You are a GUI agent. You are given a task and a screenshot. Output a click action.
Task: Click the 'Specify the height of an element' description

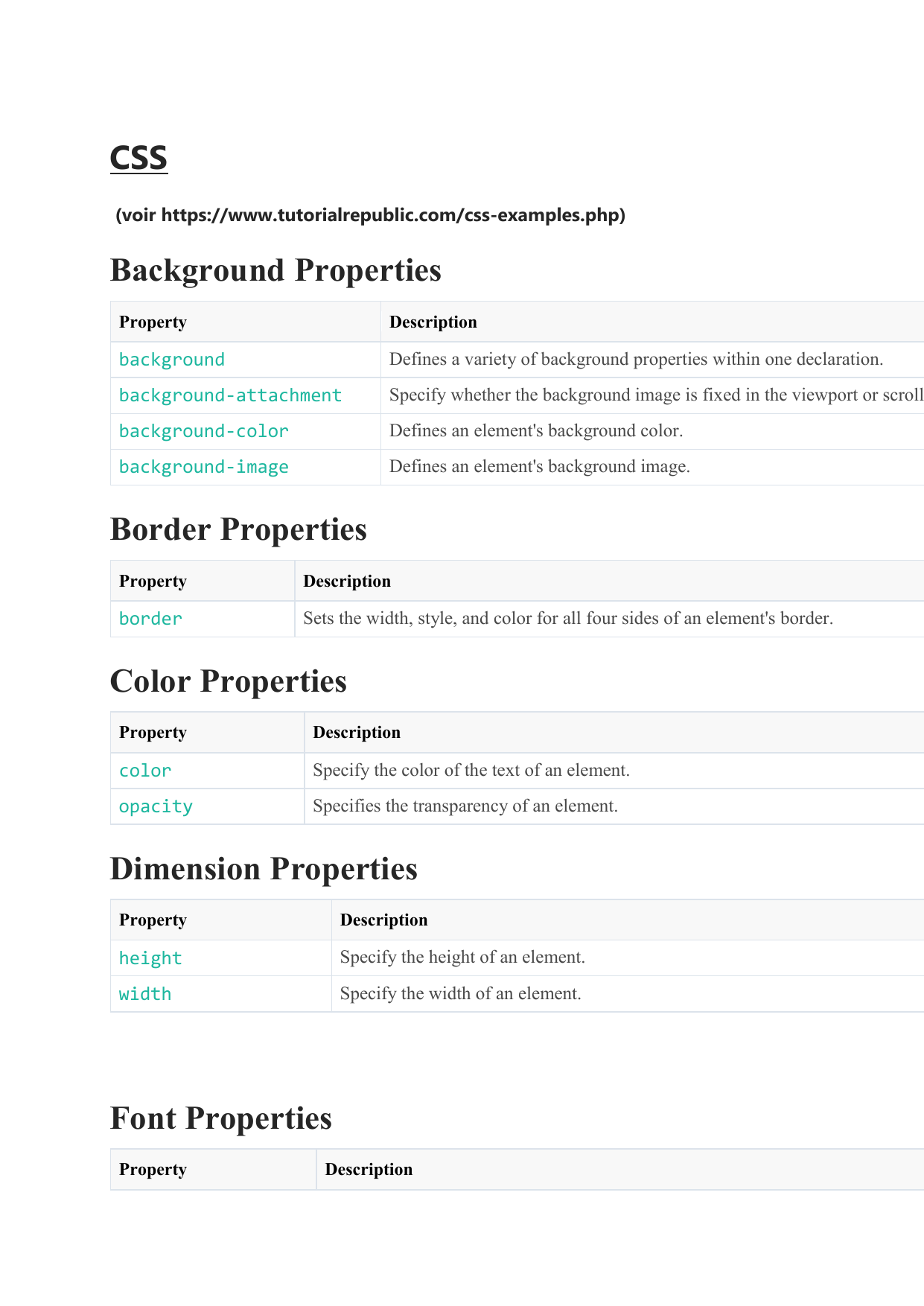click(x=462, y=958)
